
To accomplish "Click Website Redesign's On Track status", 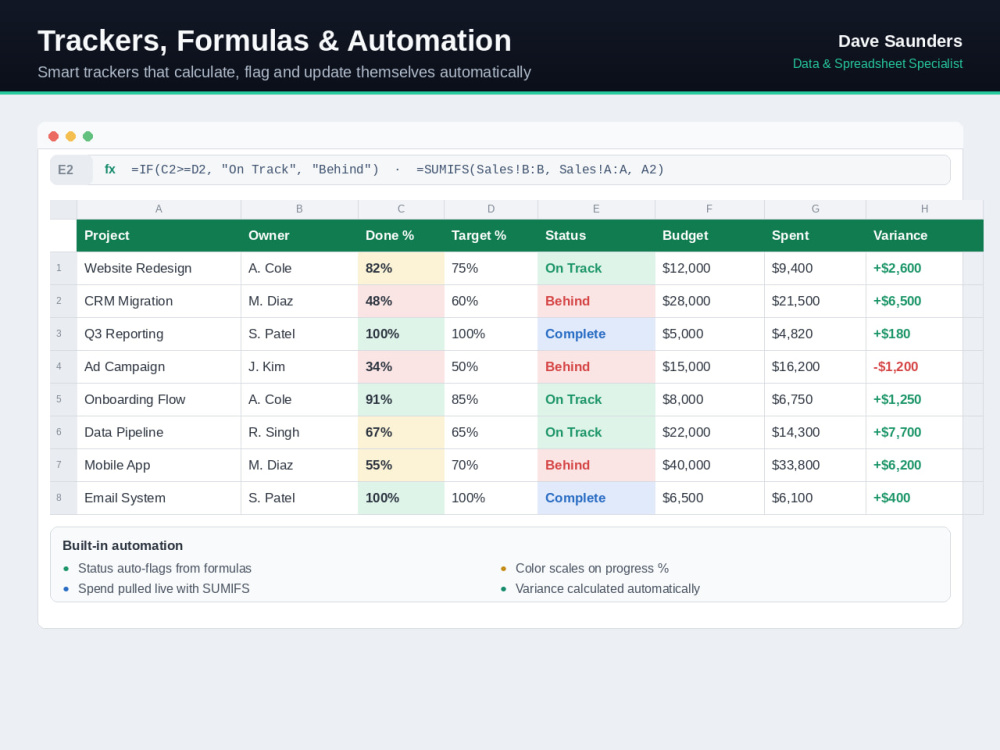I will click(596, 268).
